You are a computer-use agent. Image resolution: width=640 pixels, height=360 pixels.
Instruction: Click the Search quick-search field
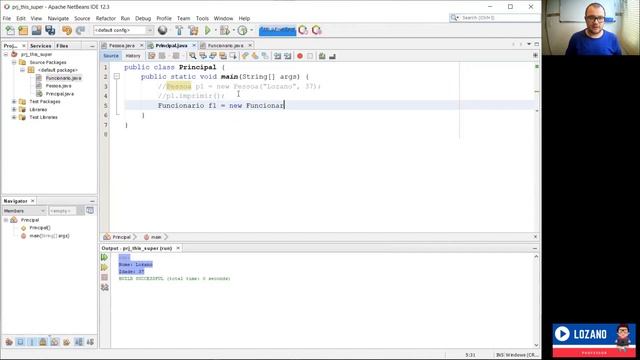(495, 18)
